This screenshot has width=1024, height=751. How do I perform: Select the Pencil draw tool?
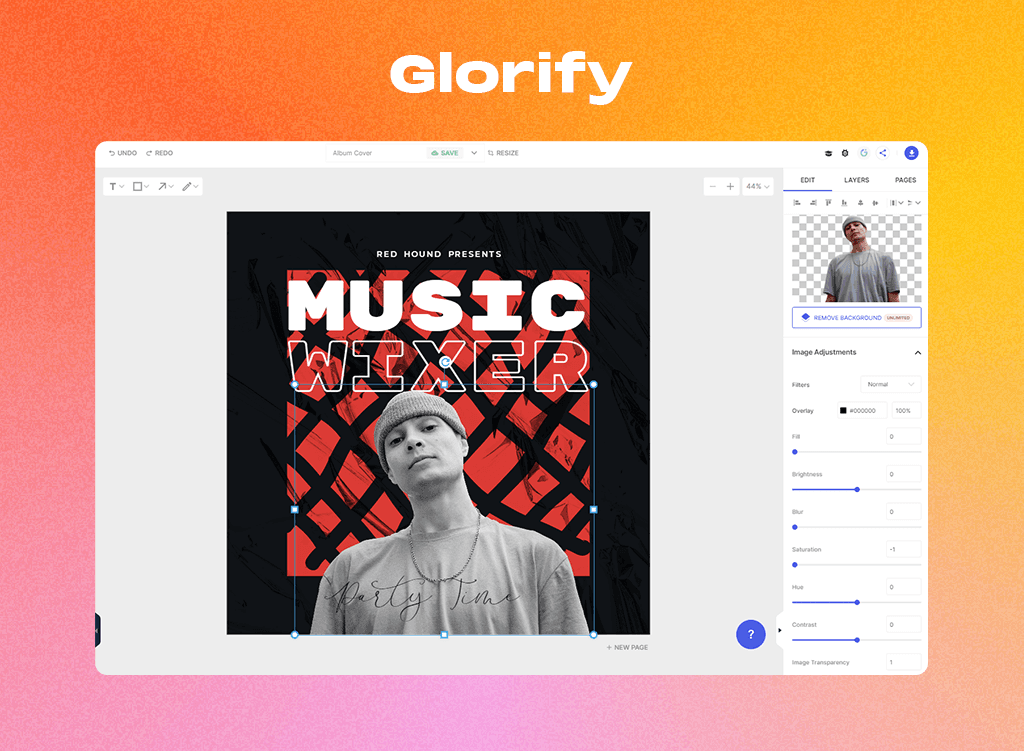187,187
